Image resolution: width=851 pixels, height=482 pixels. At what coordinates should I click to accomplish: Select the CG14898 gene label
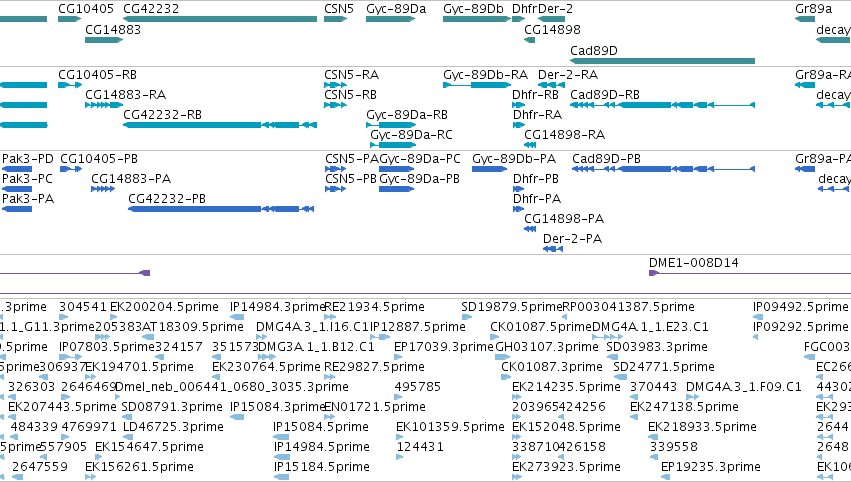552,29
